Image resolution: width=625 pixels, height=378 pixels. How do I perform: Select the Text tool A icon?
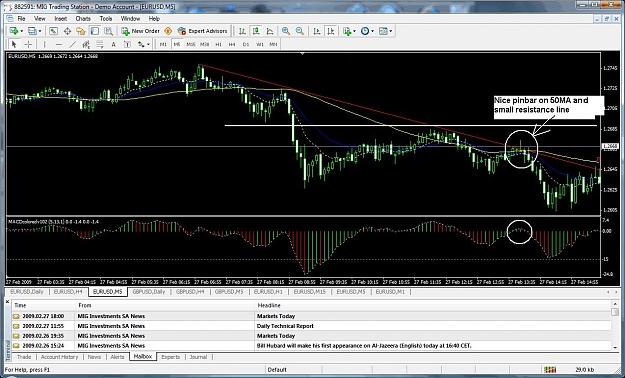click(113, 44)
